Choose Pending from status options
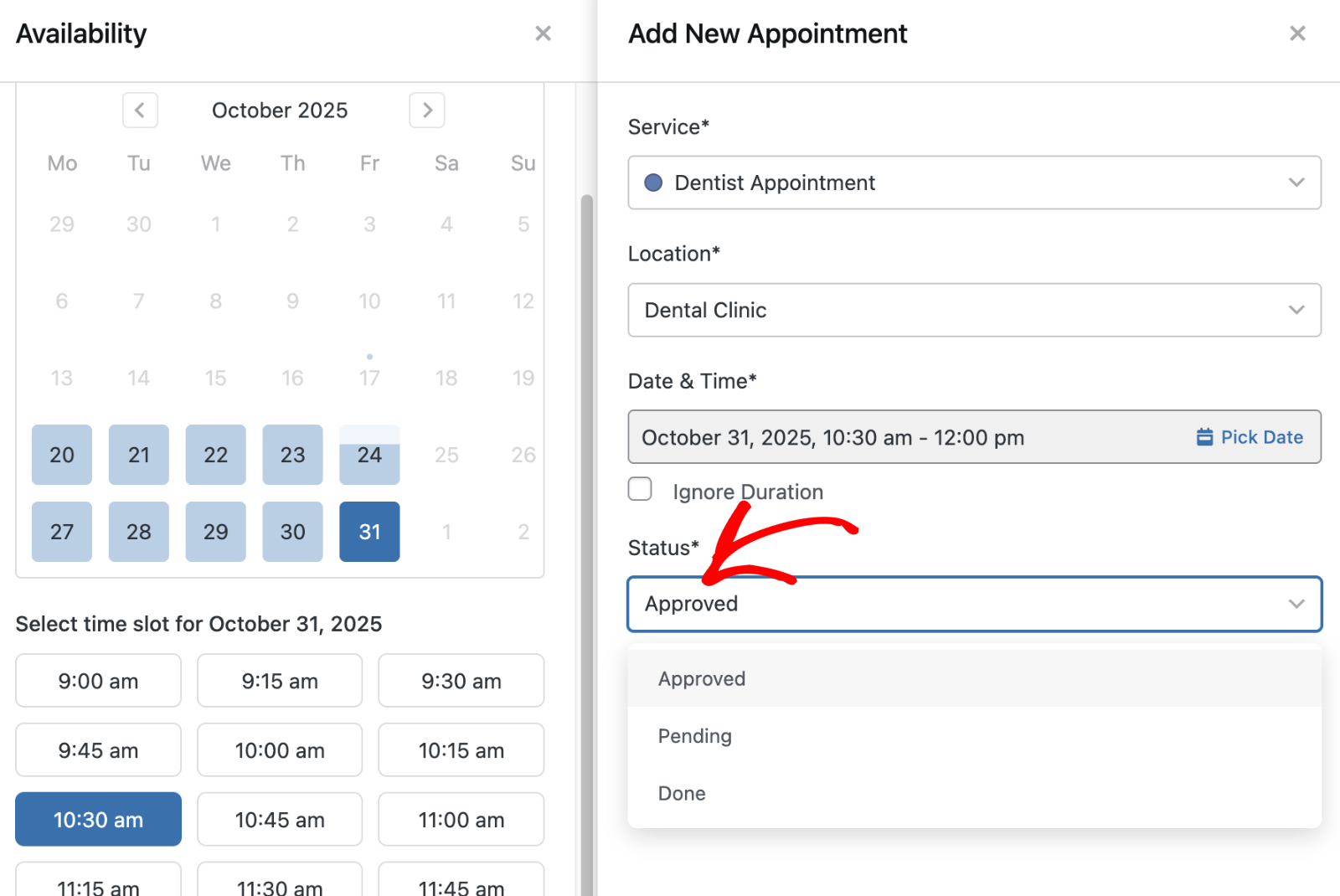 695,736
